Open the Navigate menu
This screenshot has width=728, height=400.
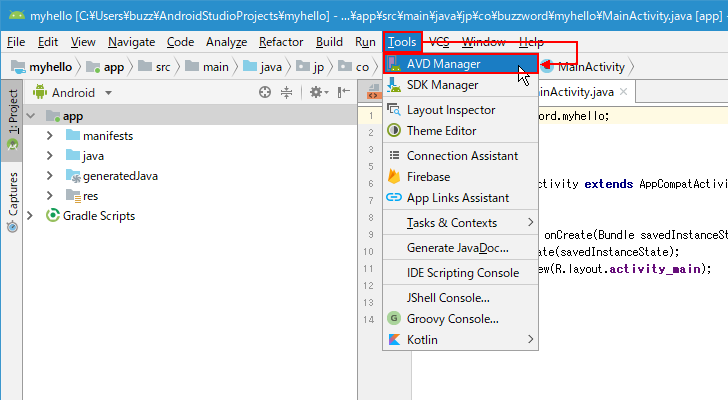pyautogui.click(x=131, y=42)
